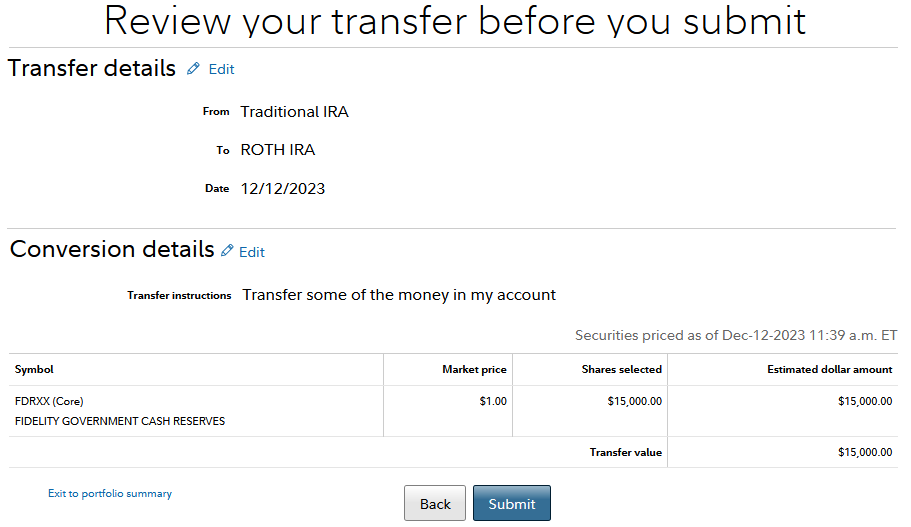Click the Transfer value total of $15,000.00
The width and height of the screenshot is (911, 527).
(865, 453)
